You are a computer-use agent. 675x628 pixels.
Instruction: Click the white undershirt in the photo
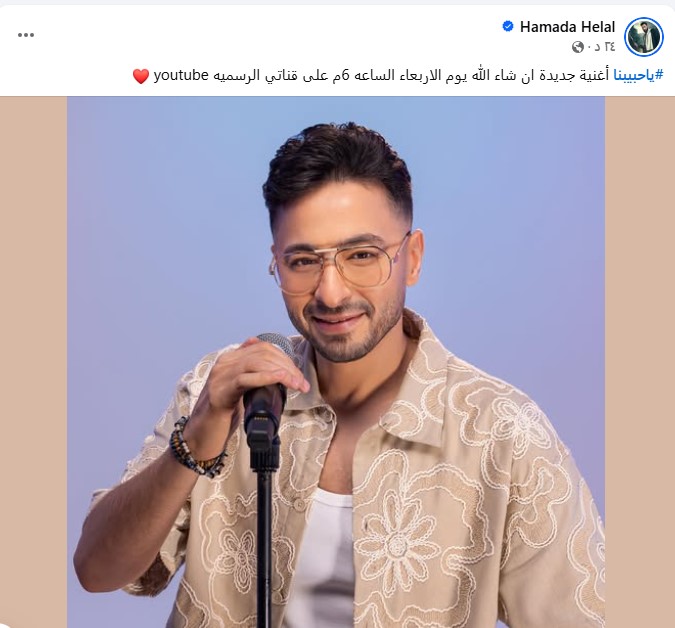point(323,560)
